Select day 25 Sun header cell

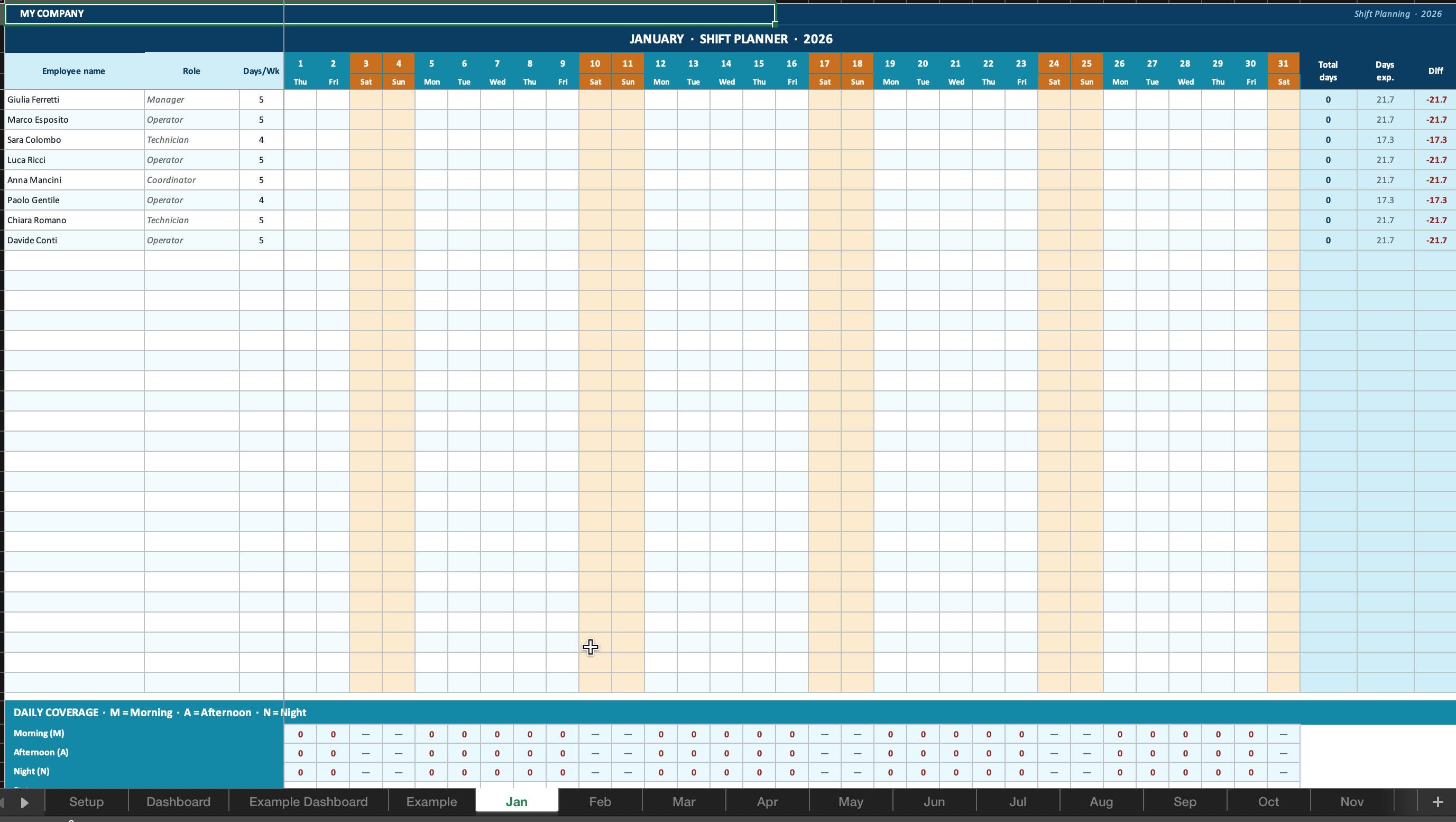[1086, 71]
